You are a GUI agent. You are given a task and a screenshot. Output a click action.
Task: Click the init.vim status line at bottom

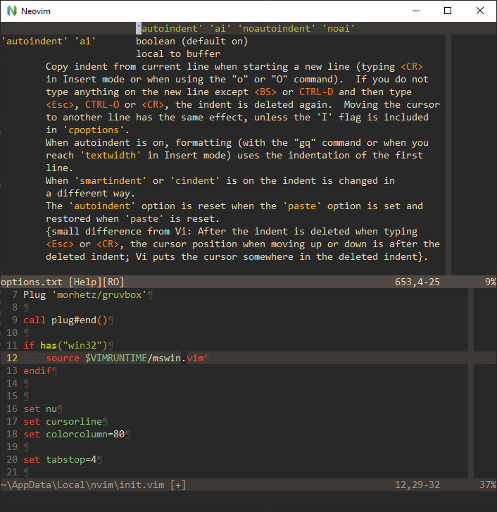(248, 485)
